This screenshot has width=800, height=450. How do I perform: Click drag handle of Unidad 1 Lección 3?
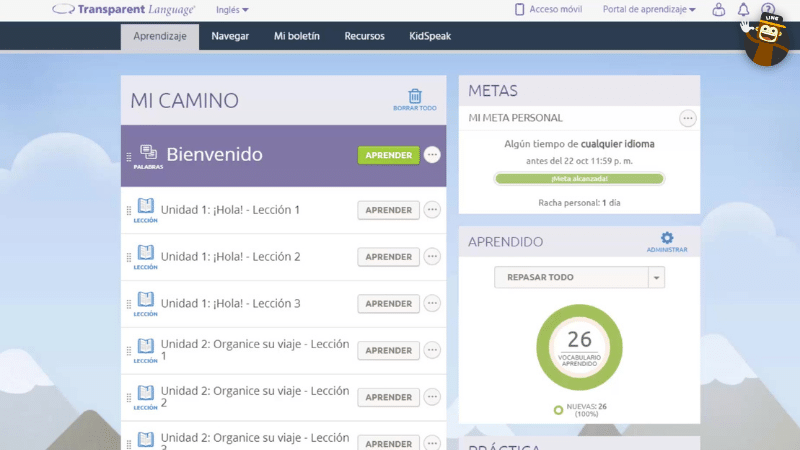129,304
